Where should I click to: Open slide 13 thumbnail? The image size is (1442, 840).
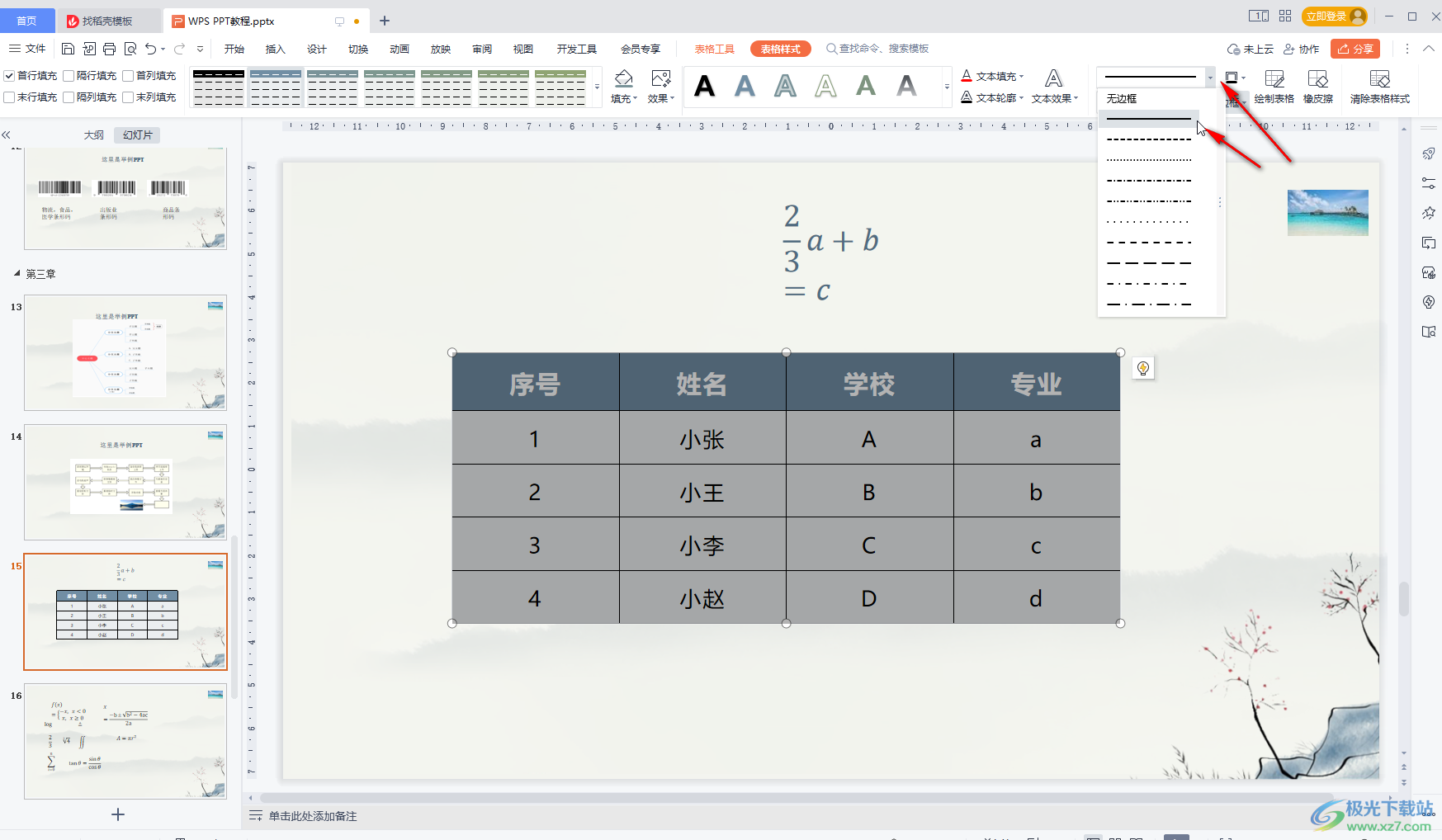pyautogui.click(x=125, y=352)
